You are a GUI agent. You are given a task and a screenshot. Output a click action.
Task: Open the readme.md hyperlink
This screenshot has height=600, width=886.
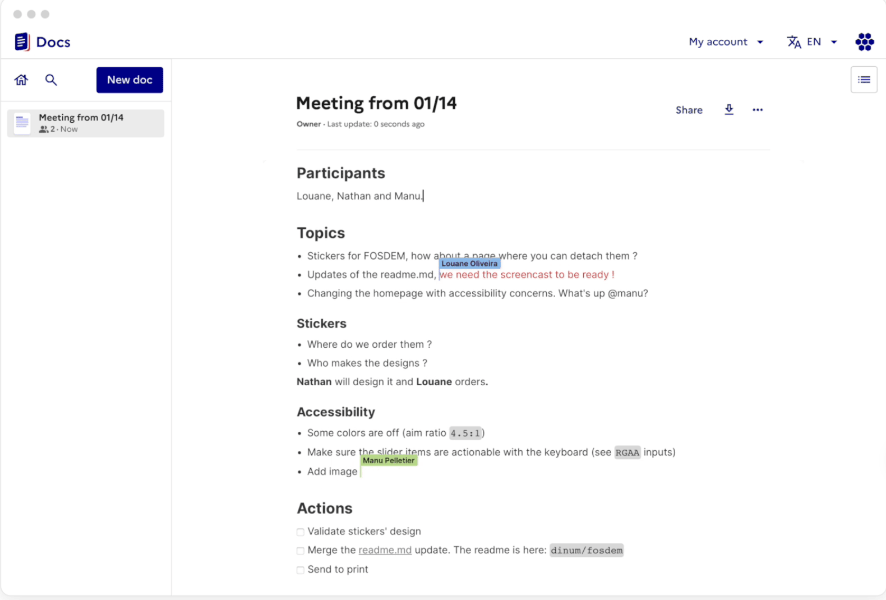385,550
